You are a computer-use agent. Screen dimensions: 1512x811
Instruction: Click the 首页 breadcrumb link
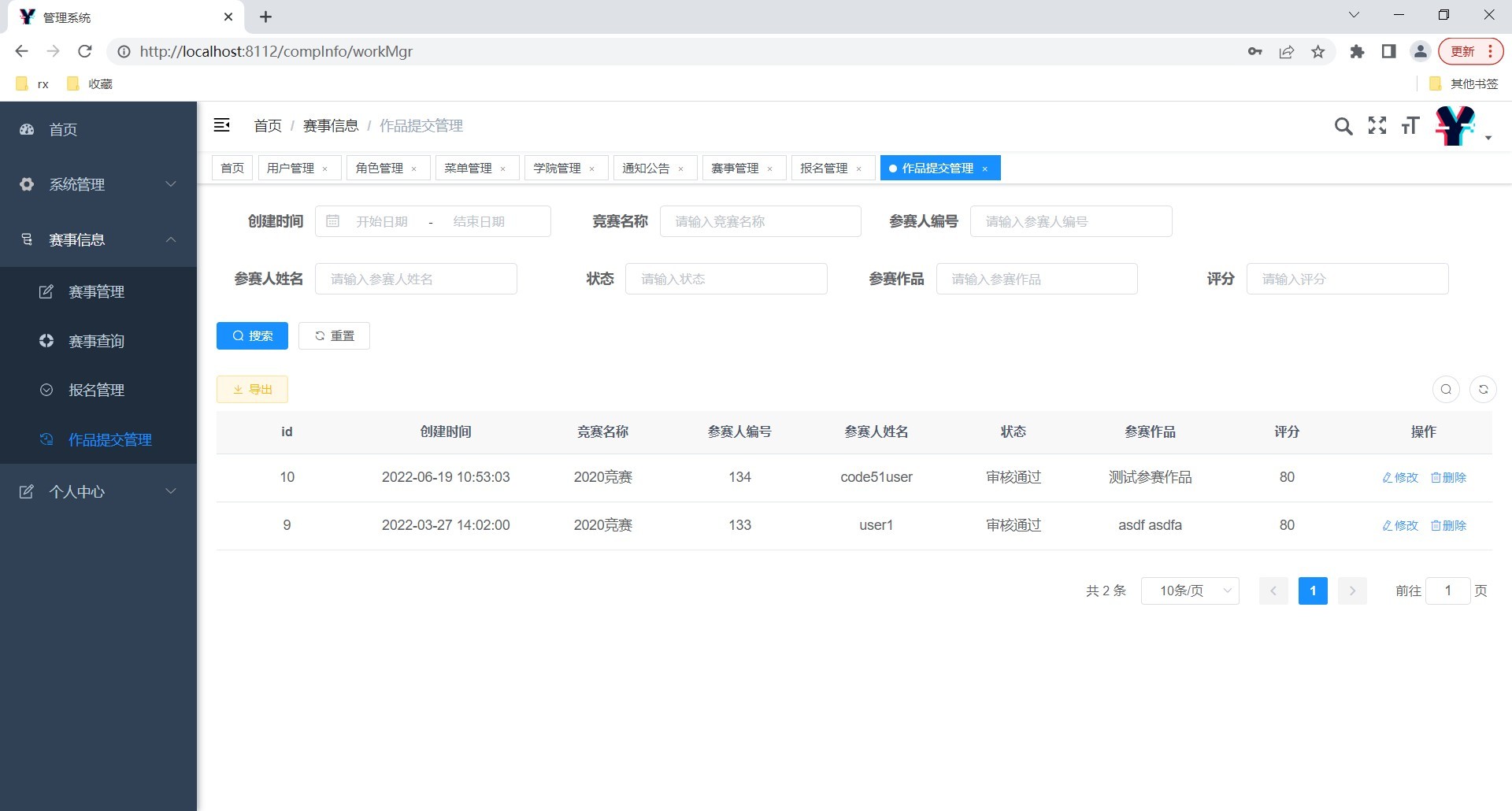tap(268, 125)
